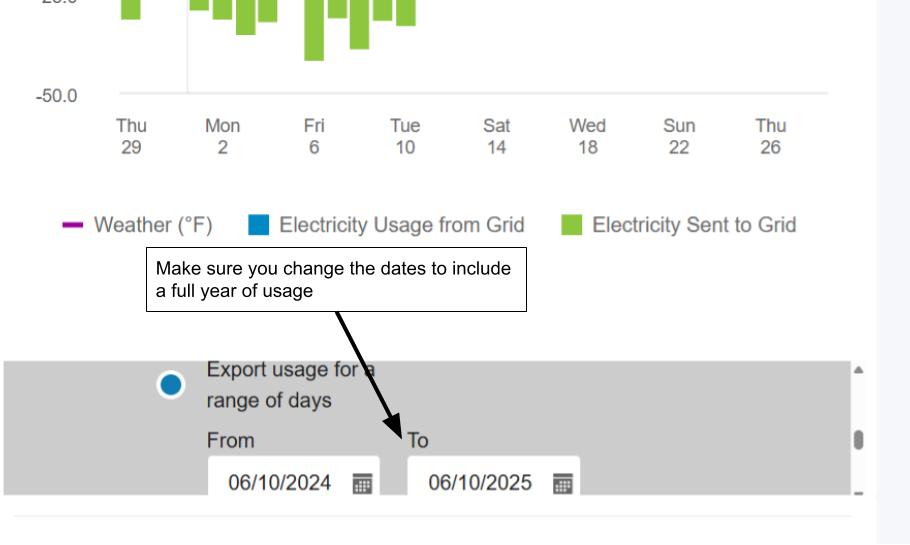The width and height of the screenshot is (910, 545).
Task: Click the scroll up arrow in export panel
Action: [858, 370]
